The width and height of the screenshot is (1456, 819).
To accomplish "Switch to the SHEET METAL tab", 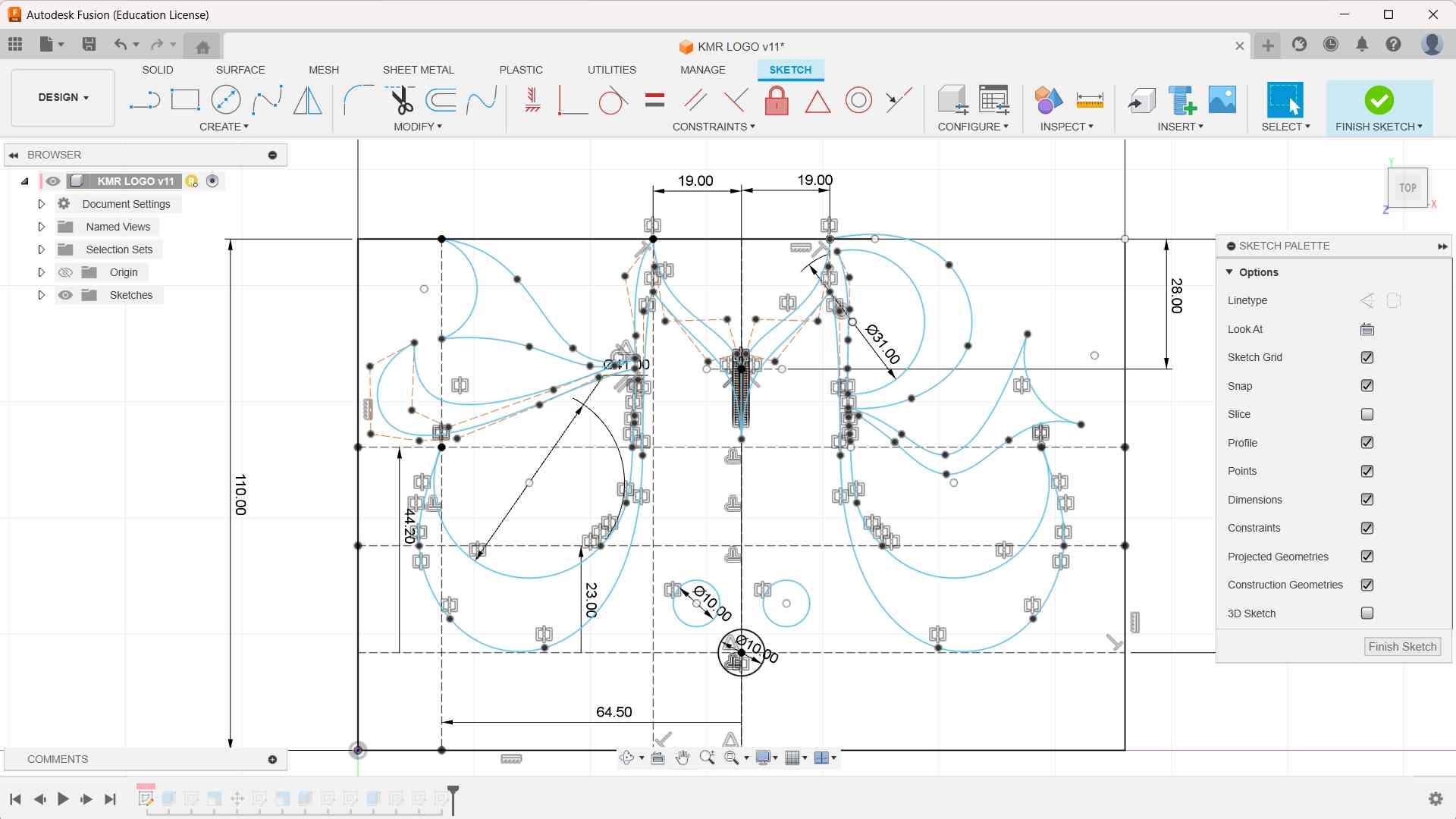I will [x=418, y=70].
